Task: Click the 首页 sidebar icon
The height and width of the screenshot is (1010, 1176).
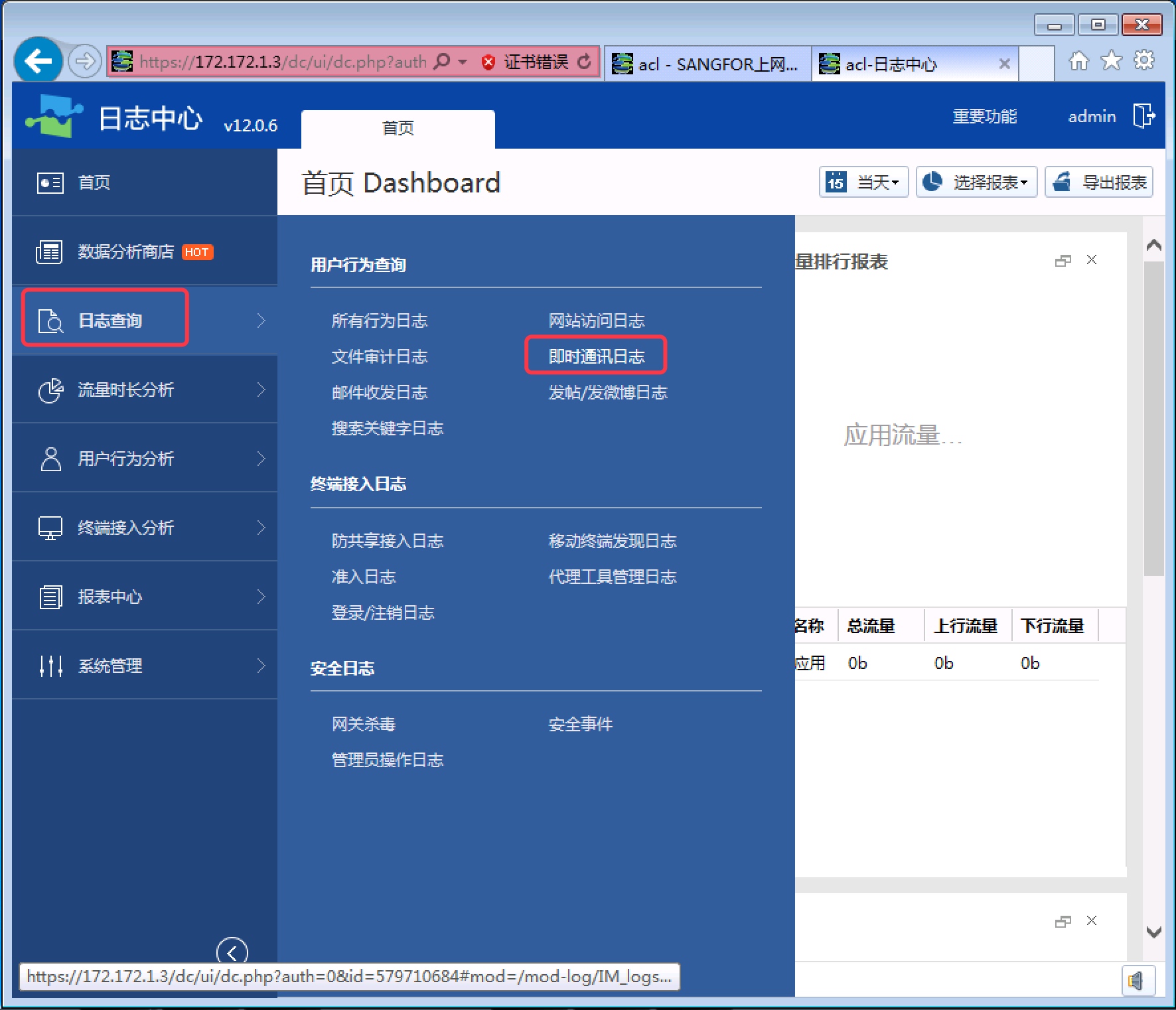Action: [x=50, y=182]
